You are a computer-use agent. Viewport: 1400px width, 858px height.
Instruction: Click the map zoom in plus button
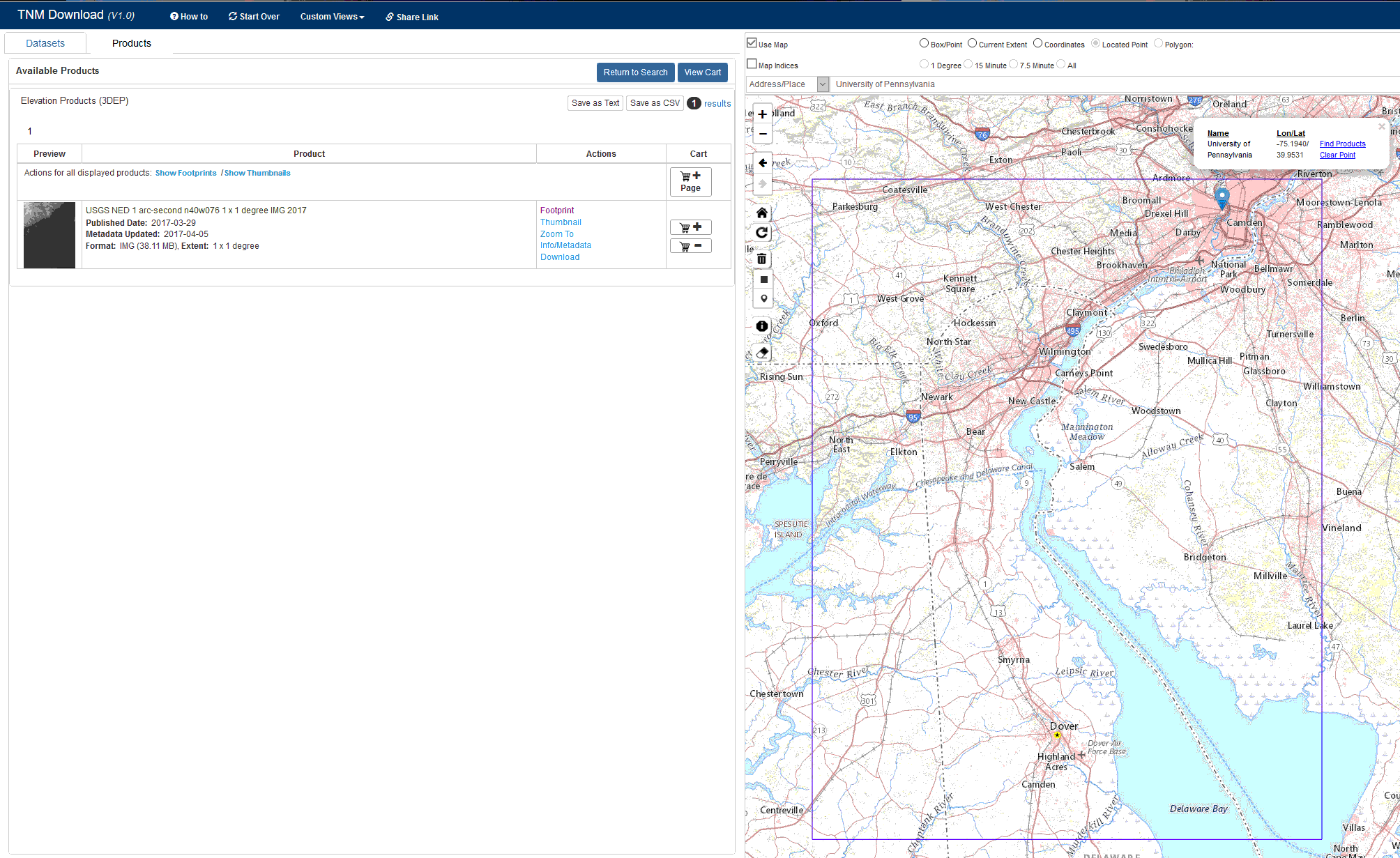coord(762,114)
